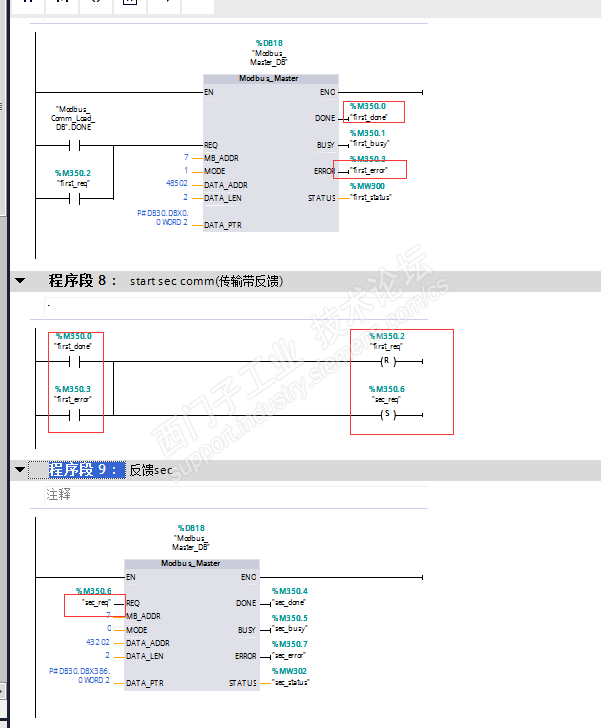Select the first_req reset (R) coil
The width and height of the screenshot is (601, 728).
pos(388,361)
